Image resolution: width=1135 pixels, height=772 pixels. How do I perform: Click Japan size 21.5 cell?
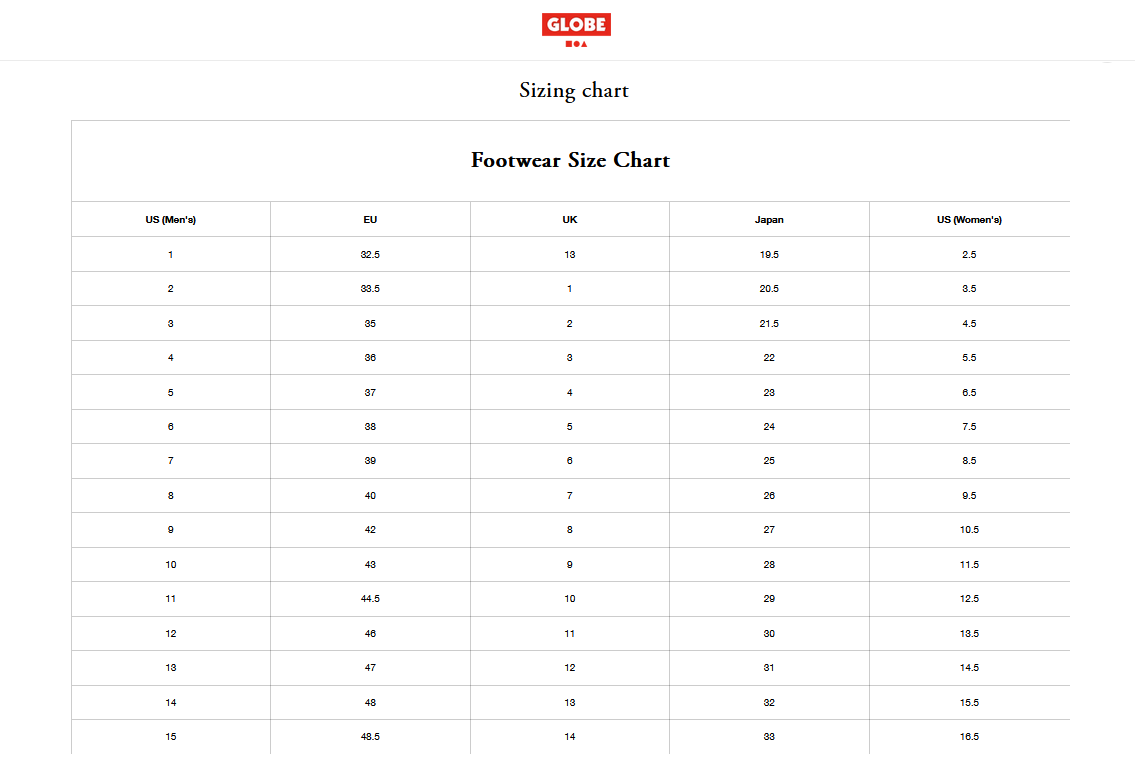click(769, 323)
